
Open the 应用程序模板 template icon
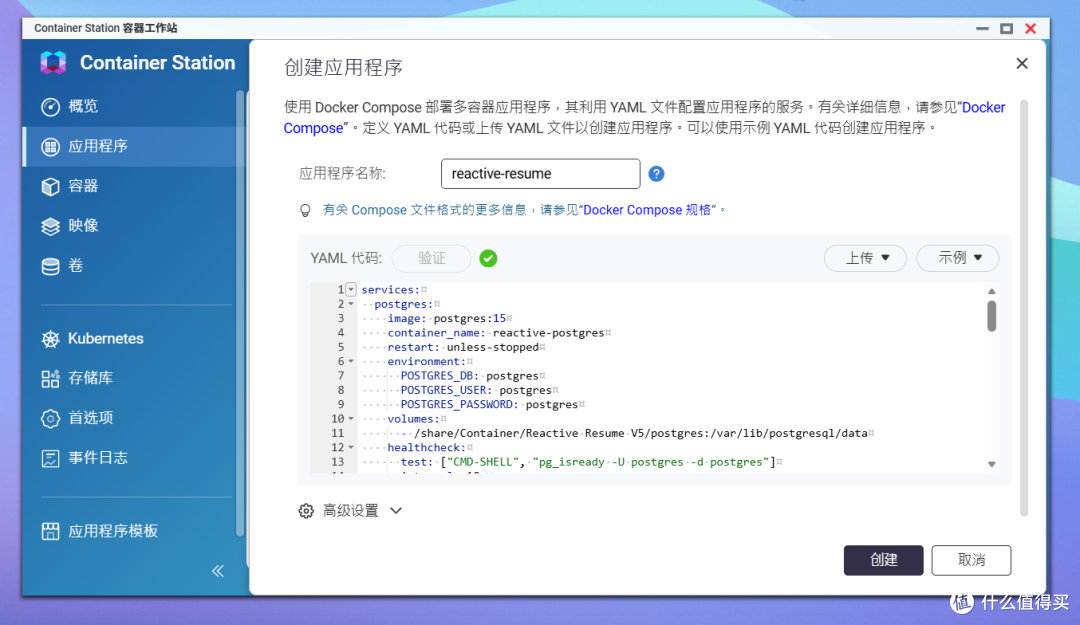(50, 531)
